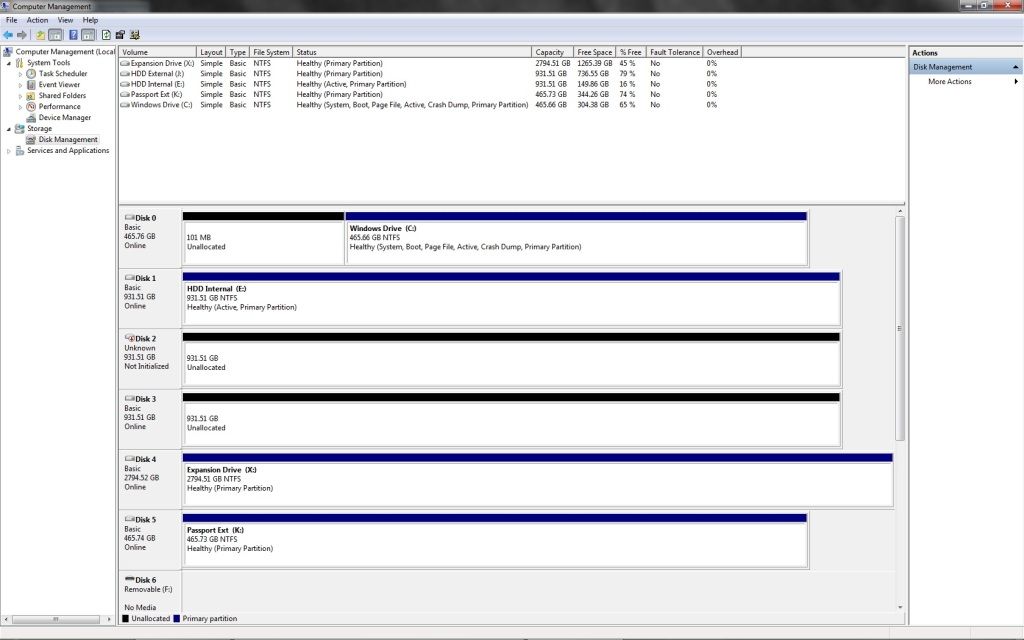This screenshot has height=640, width=1024.
Task: Select Disk Management in the console tree
Action: point(68,140)
